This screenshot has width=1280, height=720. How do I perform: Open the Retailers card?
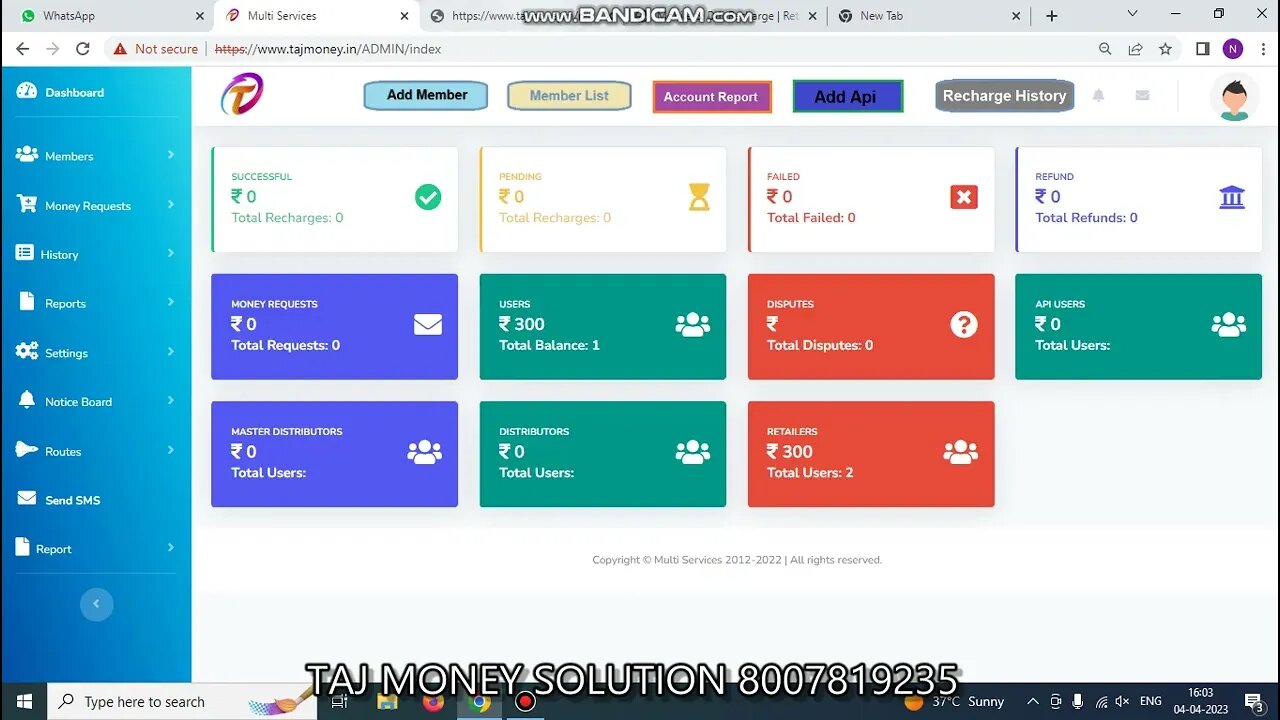point(871,454)
